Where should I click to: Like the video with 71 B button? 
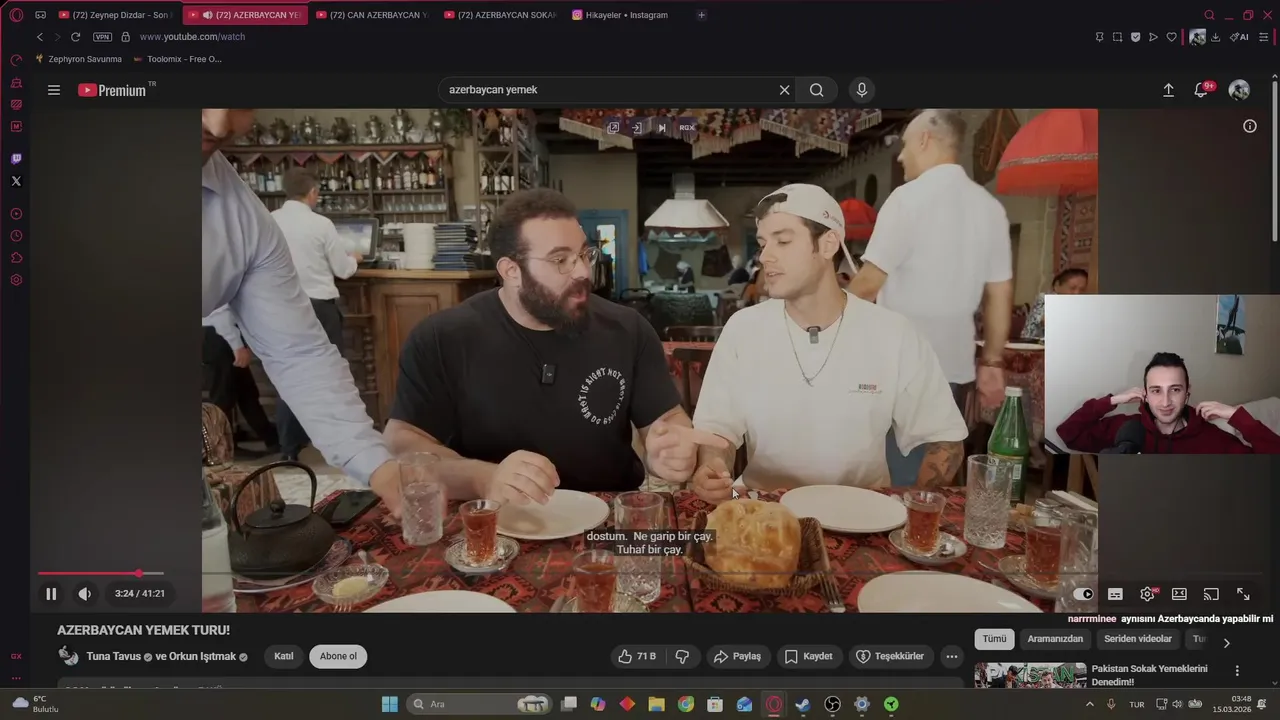tap(637, 657)
